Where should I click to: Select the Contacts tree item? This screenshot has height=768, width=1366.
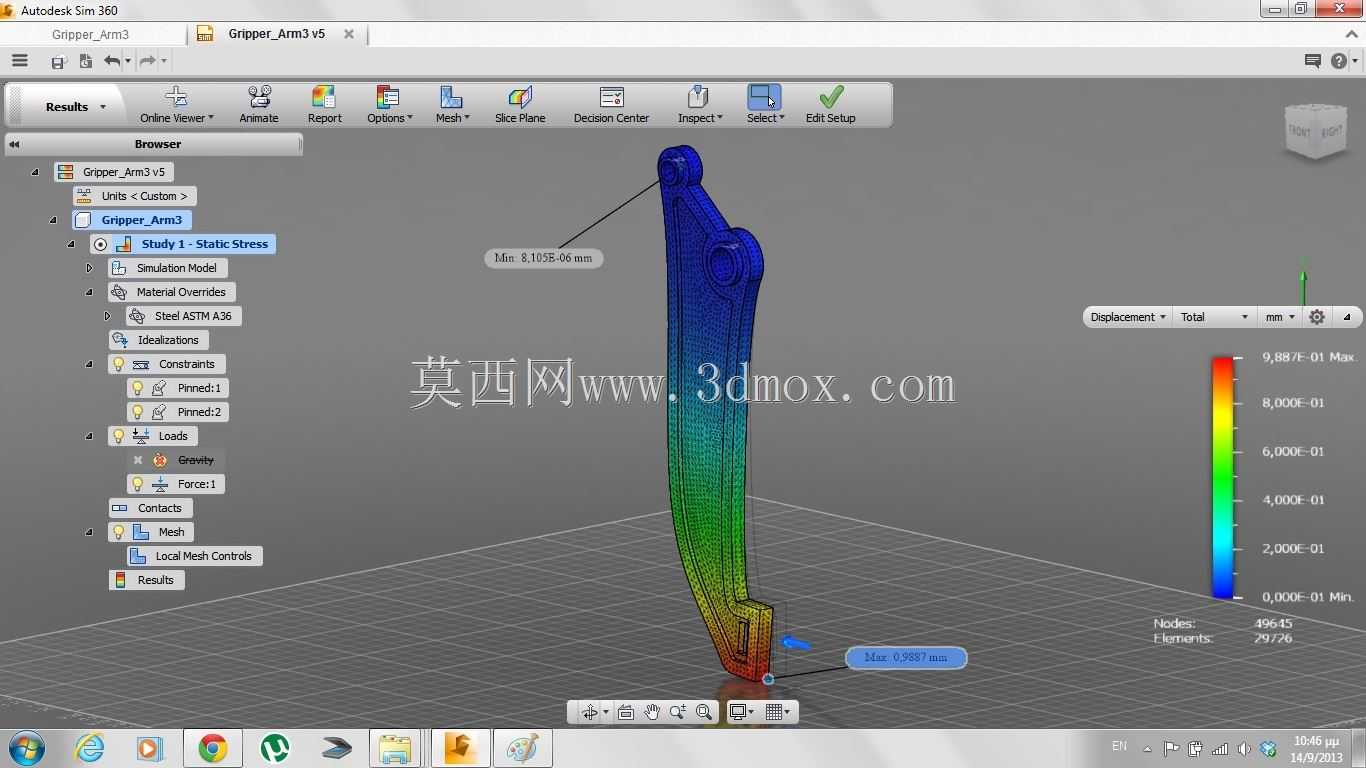tap(150, 508)
